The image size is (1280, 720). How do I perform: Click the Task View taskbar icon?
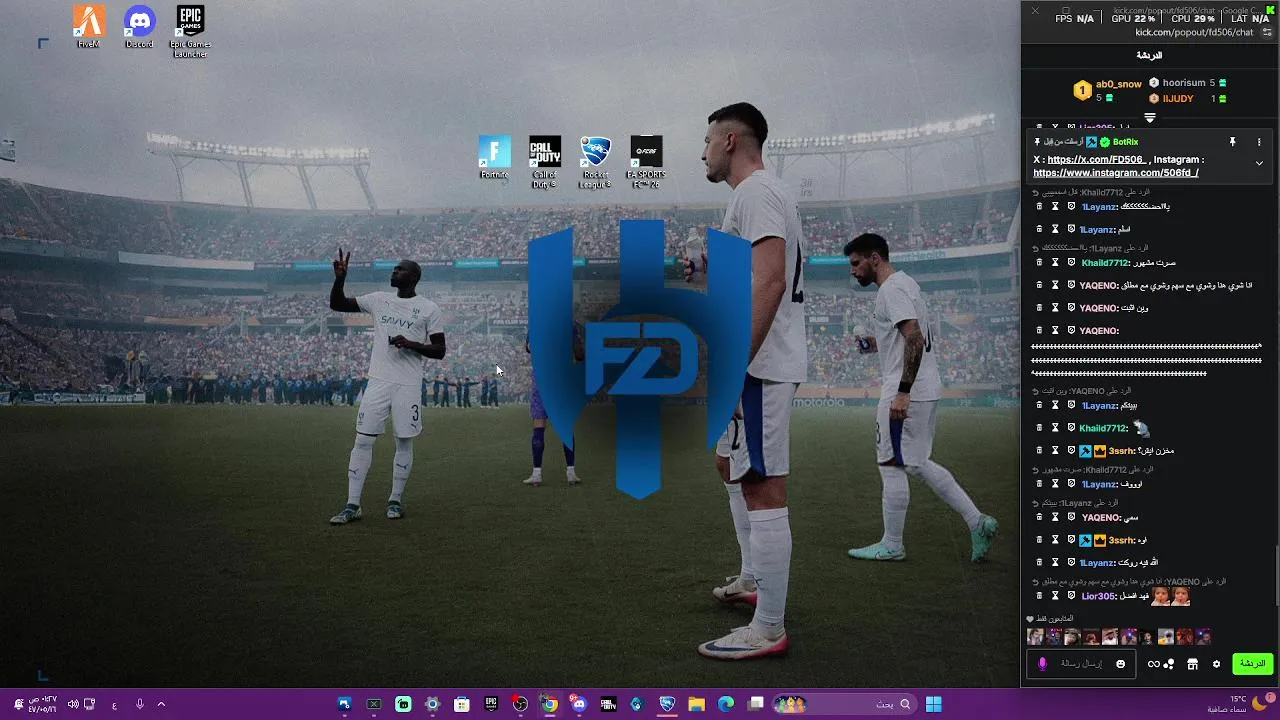pyautogui.click(x=756, y=704)
